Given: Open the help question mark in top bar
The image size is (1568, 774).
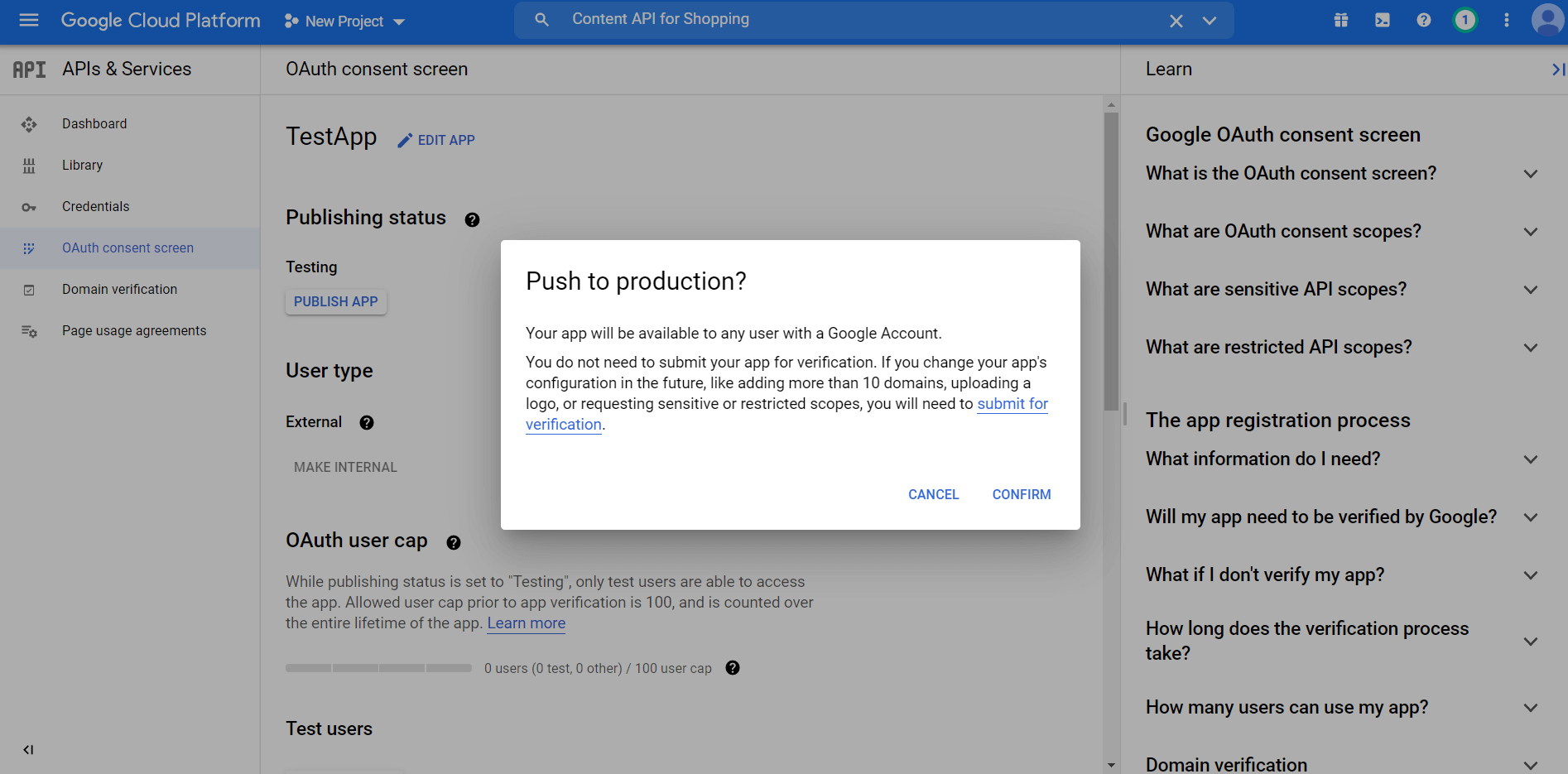Looking at the screenshot, I should 1424,20.
